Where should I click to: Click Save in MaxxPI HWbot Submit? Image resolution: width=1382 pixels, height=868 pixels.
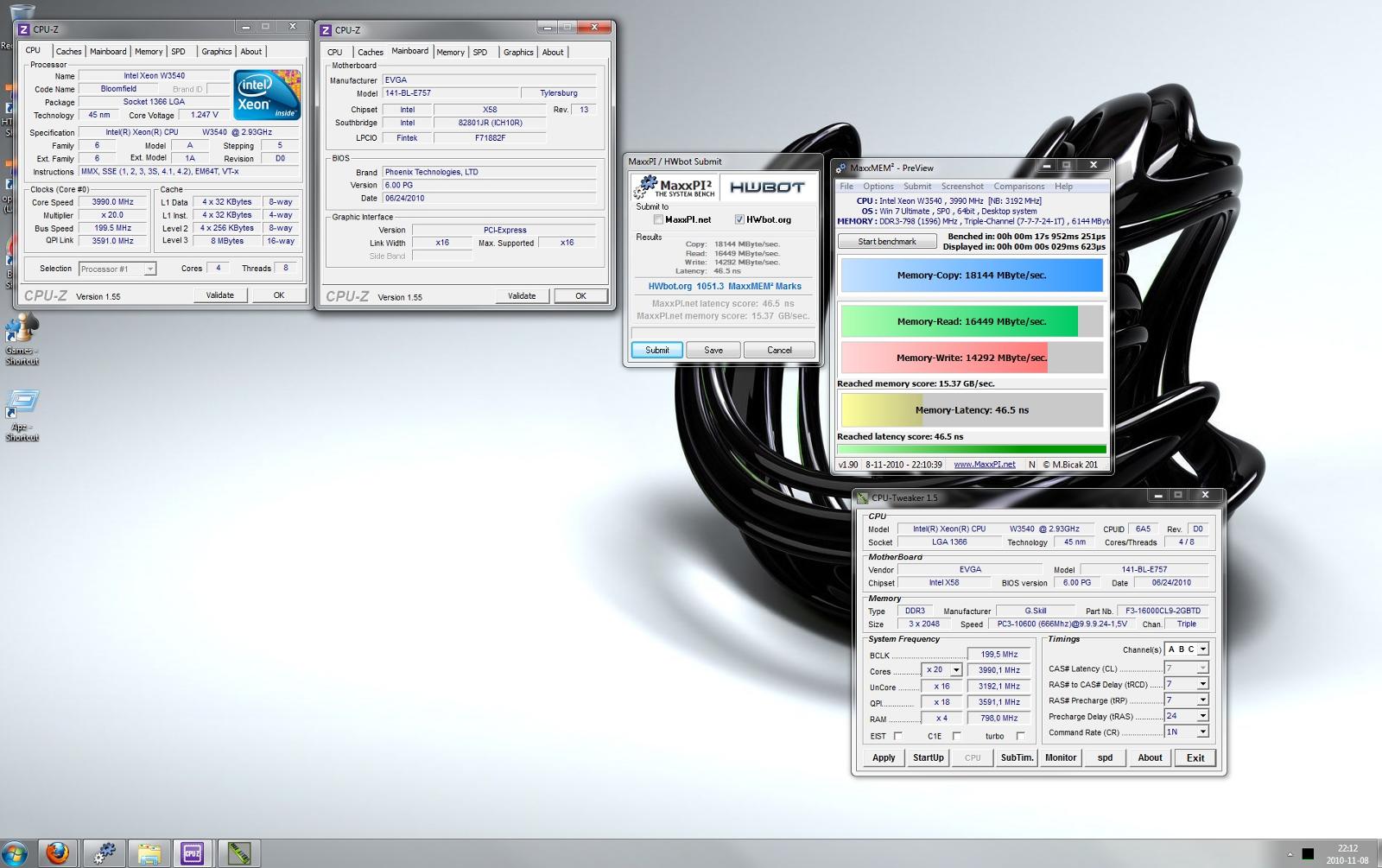click(713, 350)
